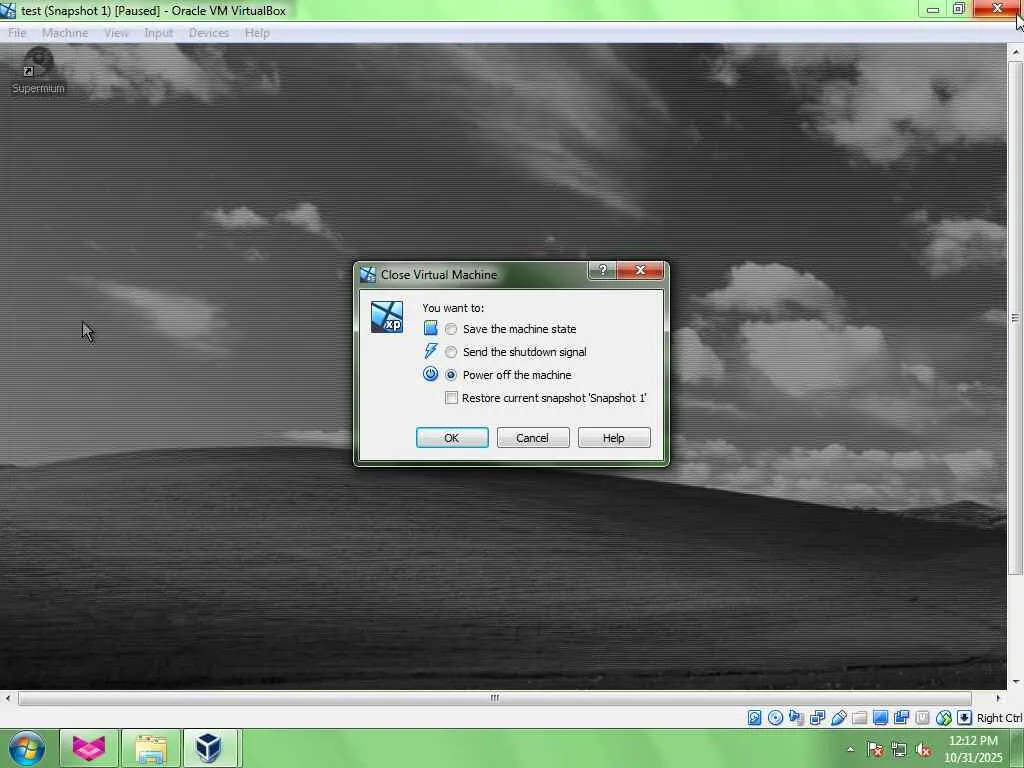
Task: Open the Input menu
Action: (159, 33)
